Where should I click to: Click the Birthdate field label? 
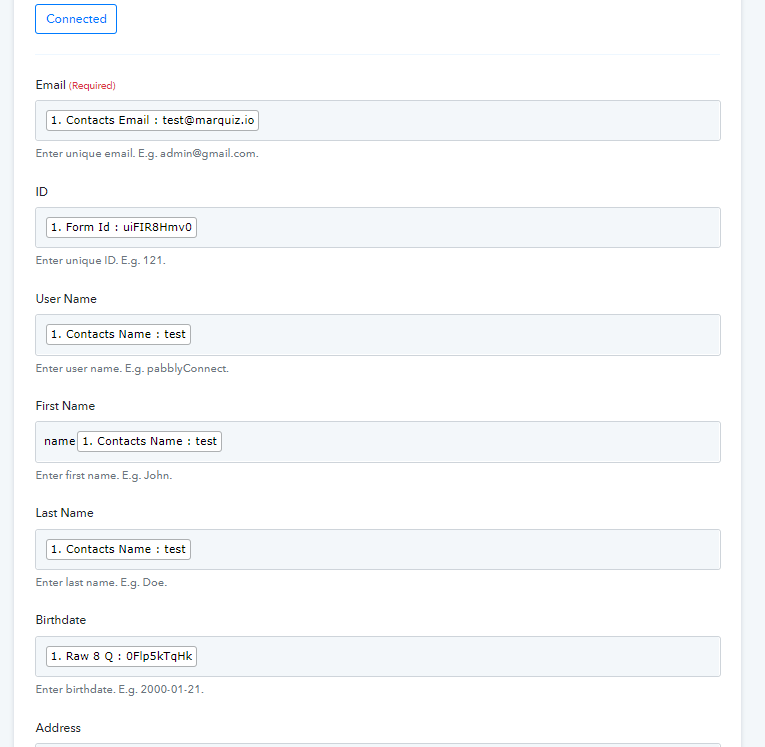pos(61,620)
